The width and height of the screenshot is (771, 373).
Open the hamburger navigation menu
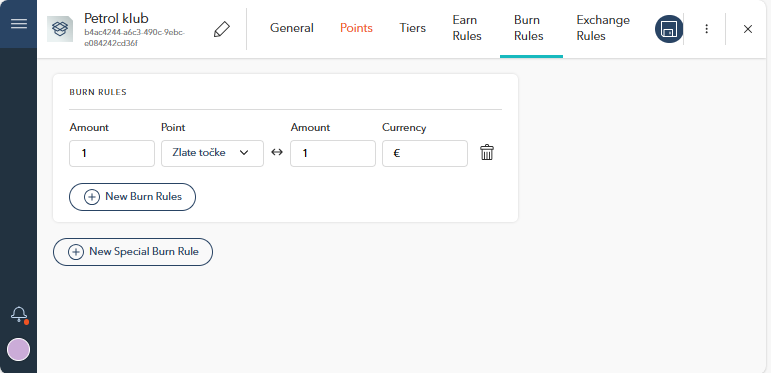click(19, 24)
